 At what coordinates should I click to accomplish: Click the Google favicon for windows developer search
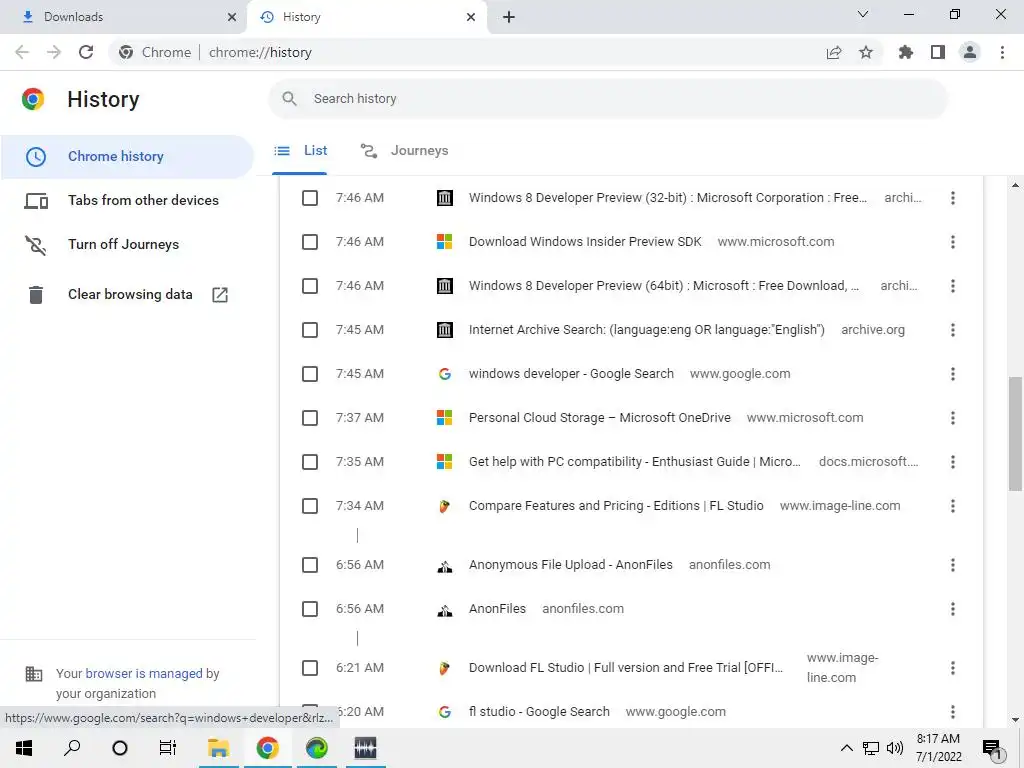(445, 374)
